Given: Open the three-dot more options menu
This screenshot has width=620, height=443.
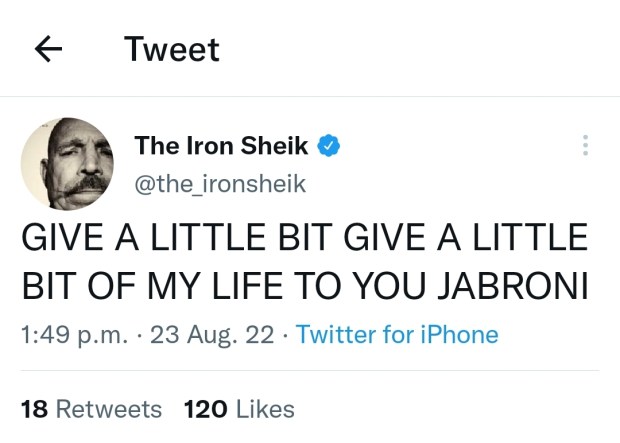Looking at the screenshot, I should (585, 146).
